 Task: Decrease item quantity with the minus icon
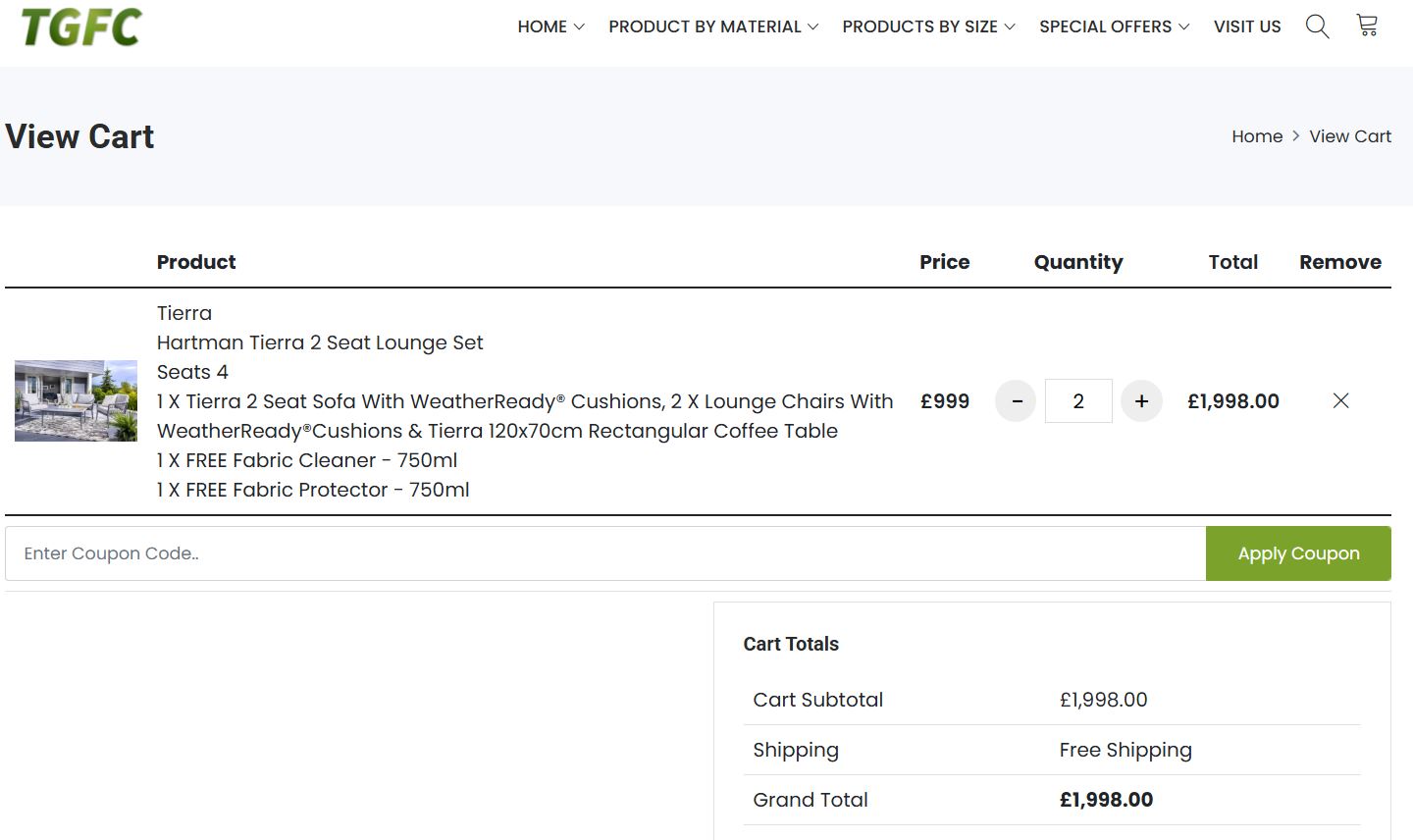[1016, 400]
